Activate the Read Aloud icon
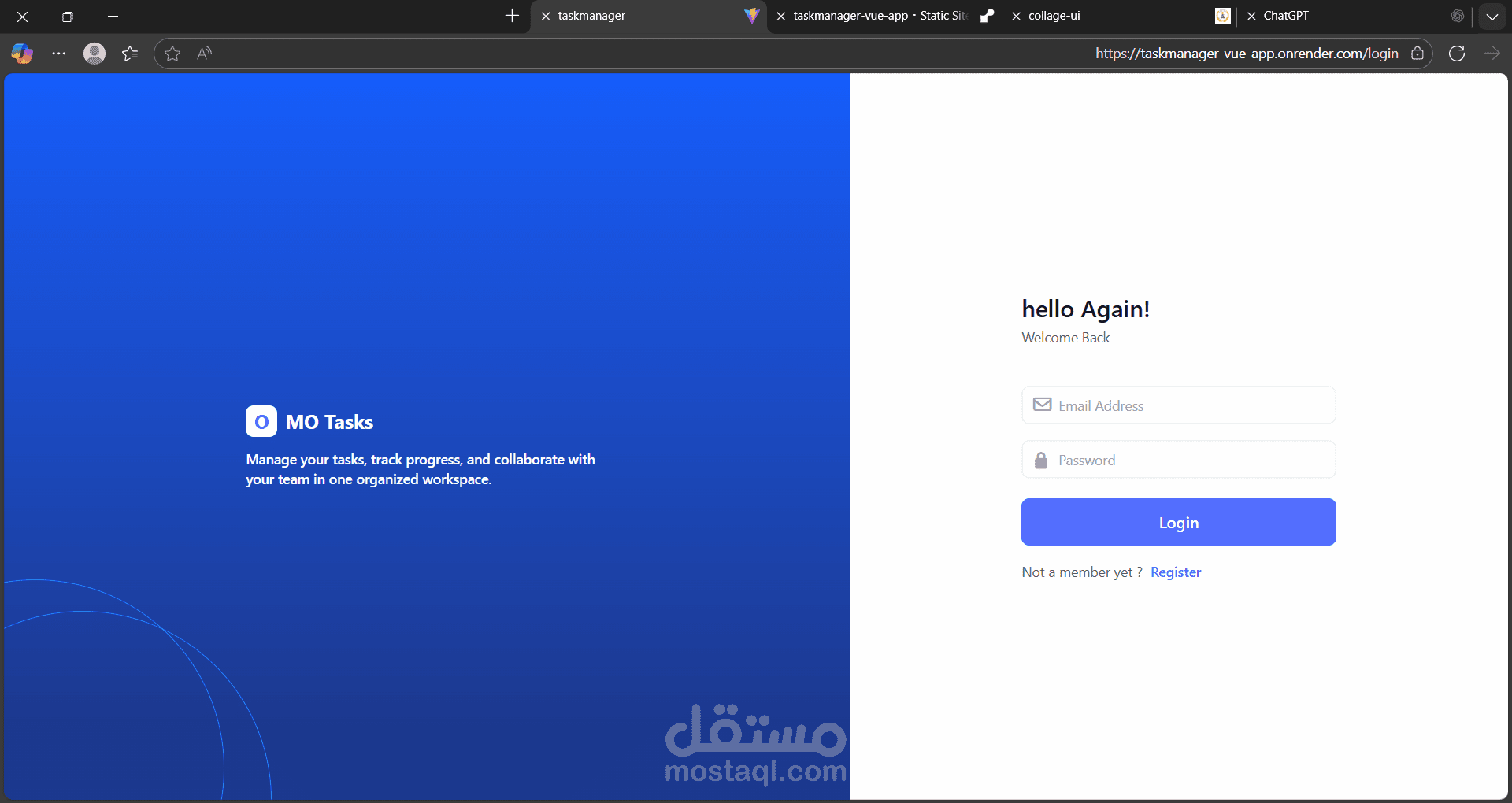Image resolution: width=1512 pixels, height=803 pixels. point(205,54)
